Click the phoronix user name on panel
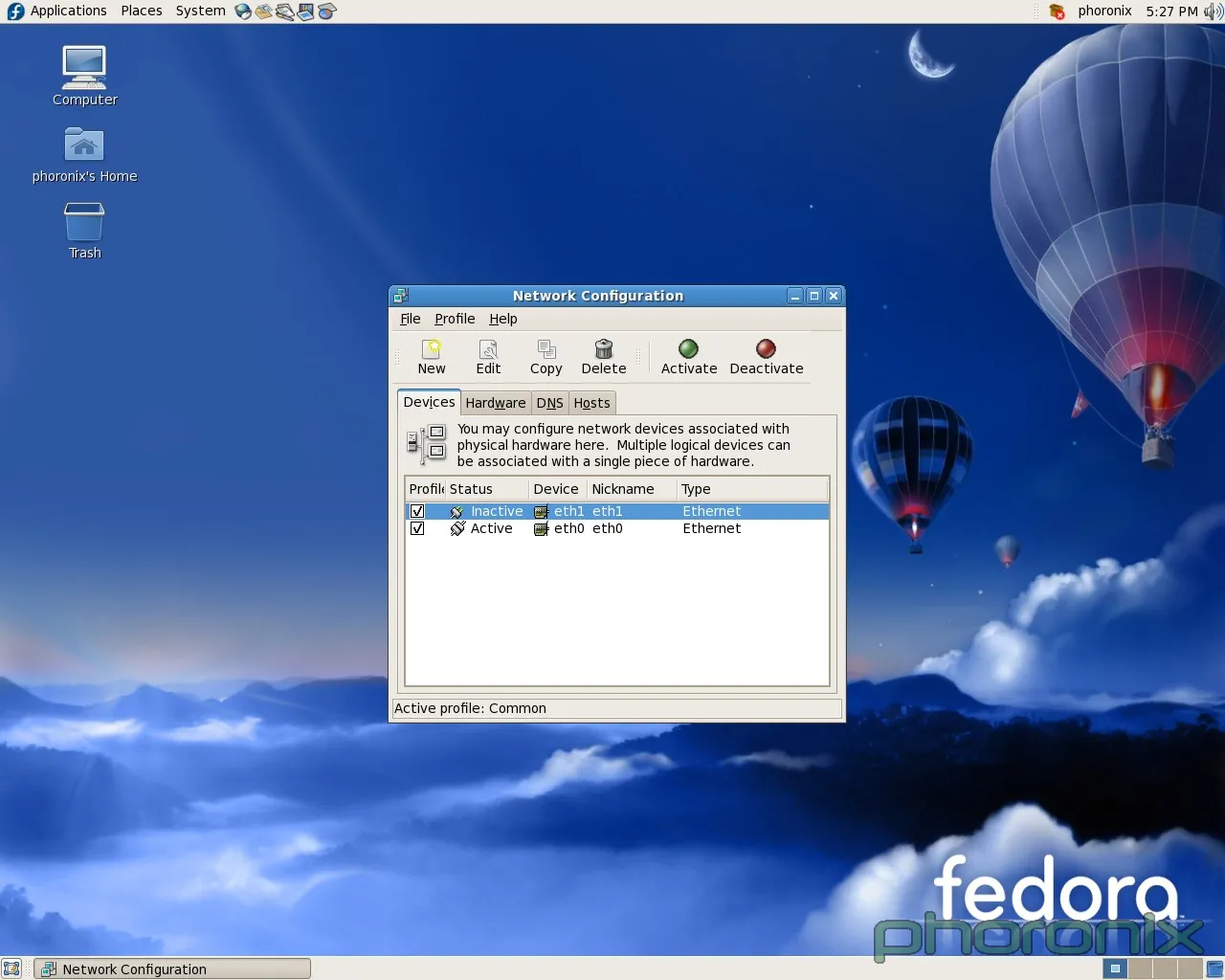The width and height of the screenshot is (1225, 980). click(x=1104, y=11)
